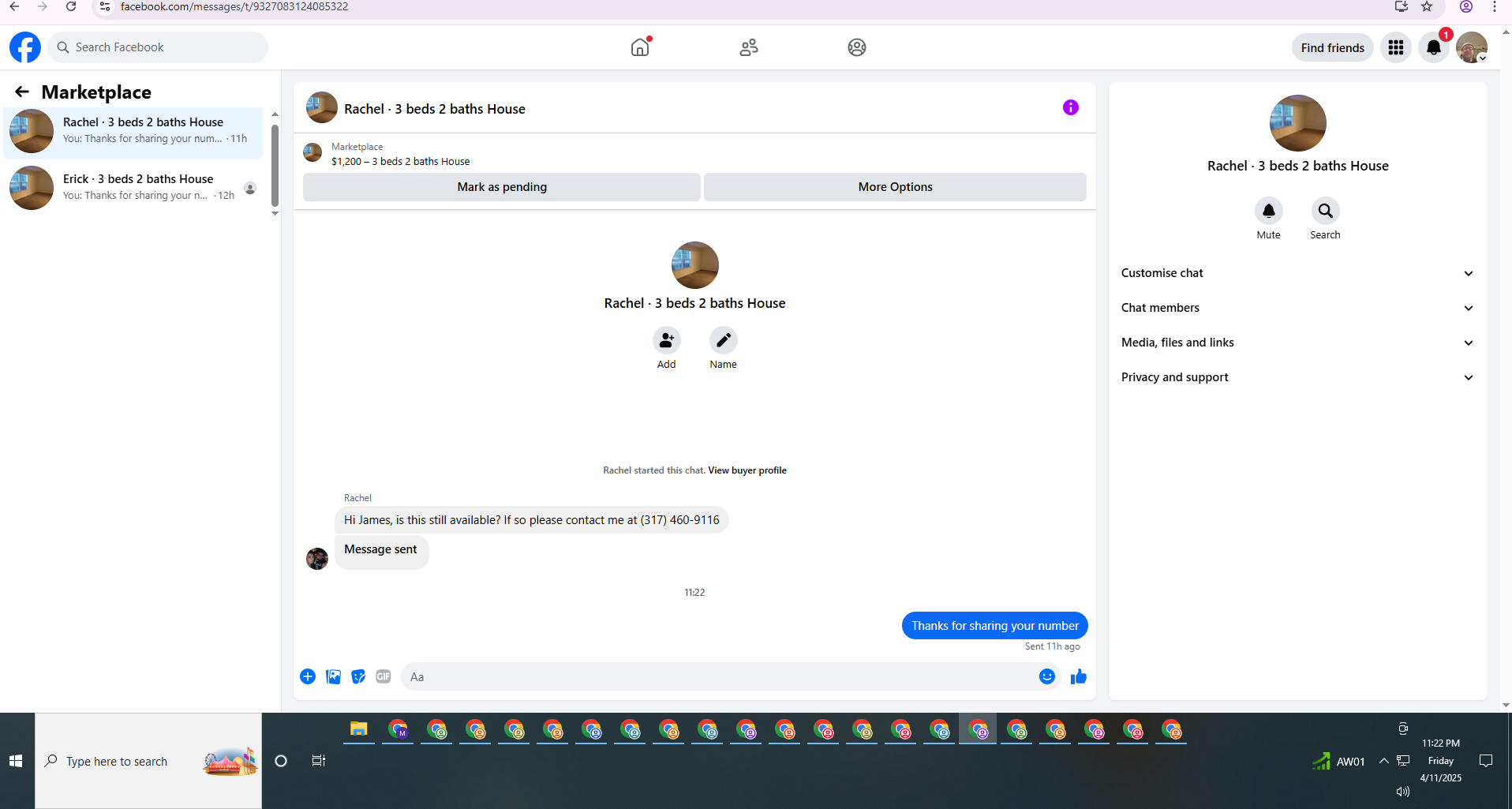Screen dimensions: 1512x809
Task: Click the Cortana circle icon
Action: pyautogui.click(x=281, y=761)
